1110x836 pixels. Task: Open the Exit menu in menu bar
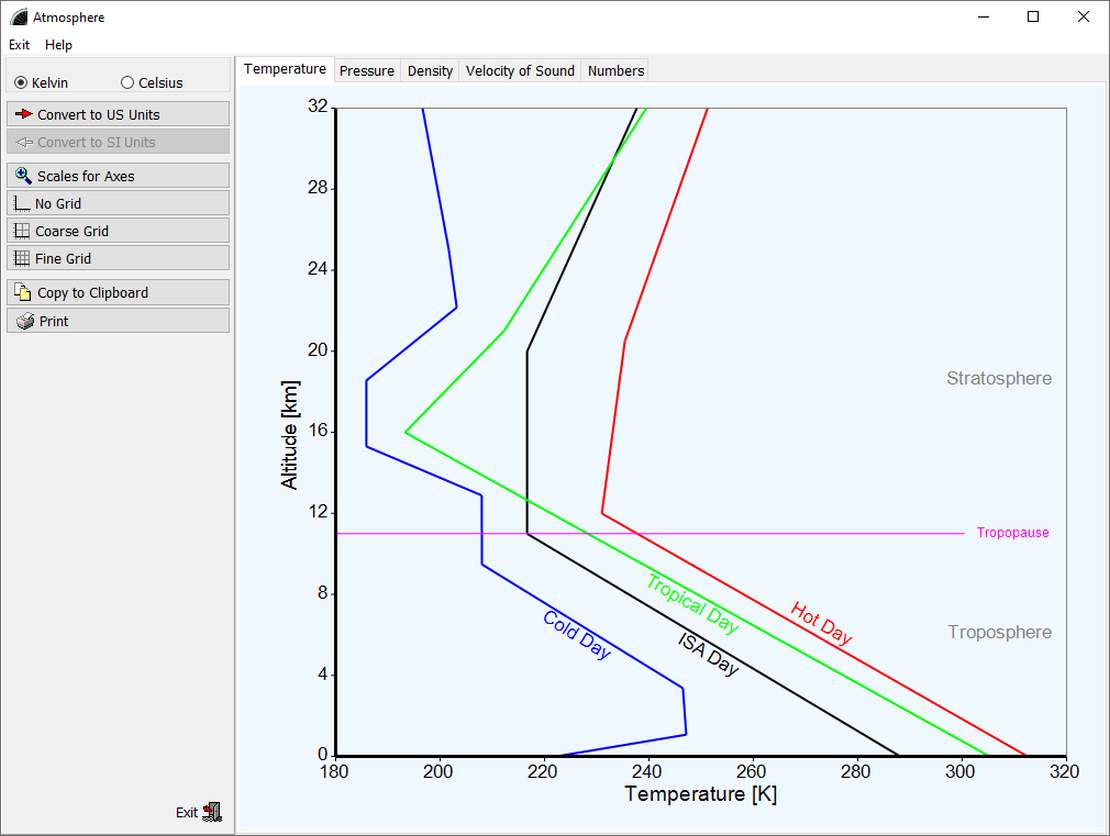click(19, 45)
